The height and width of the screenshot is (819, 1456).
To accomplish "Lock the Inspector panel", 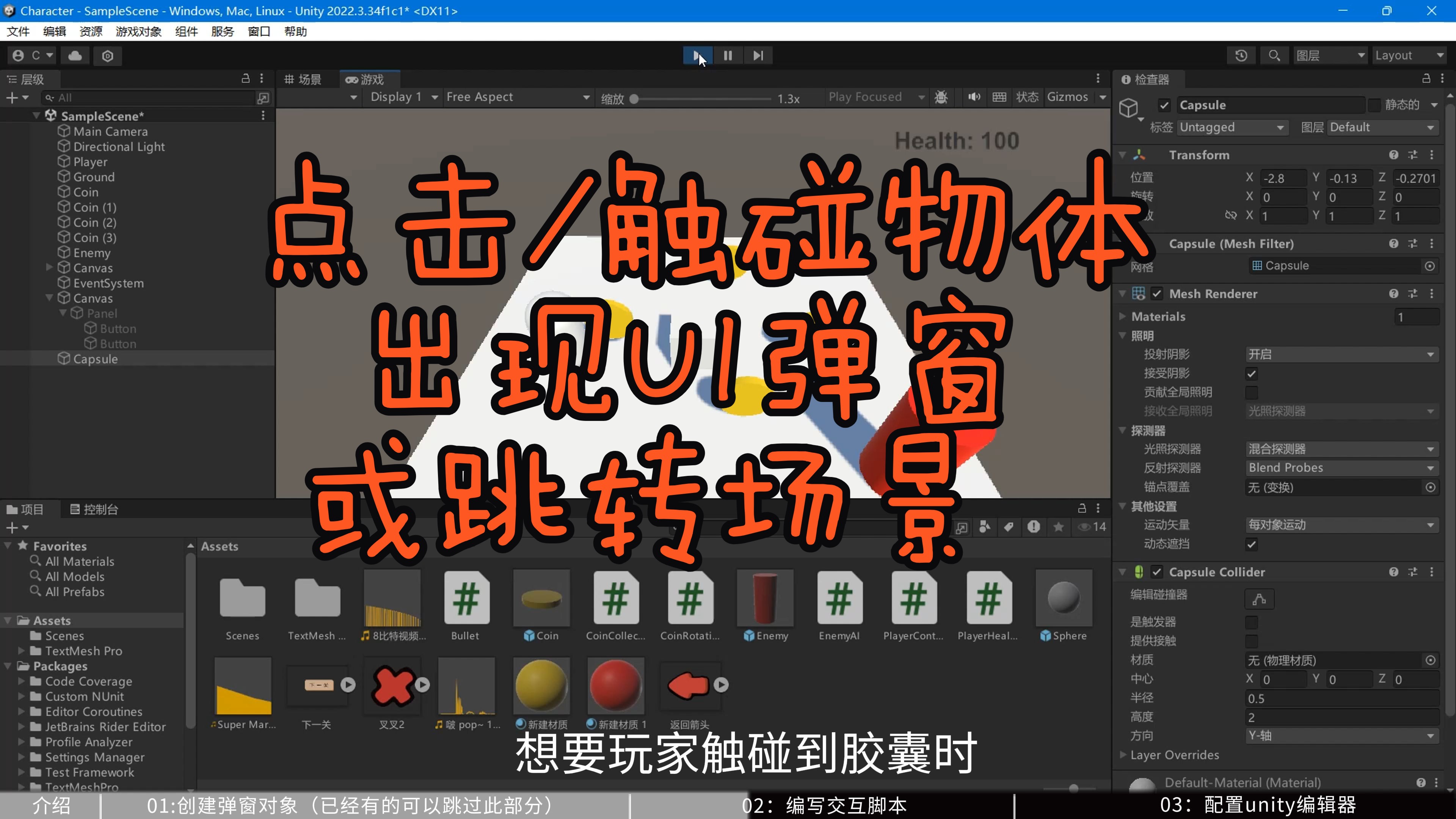I will [x=1426, y=78].
